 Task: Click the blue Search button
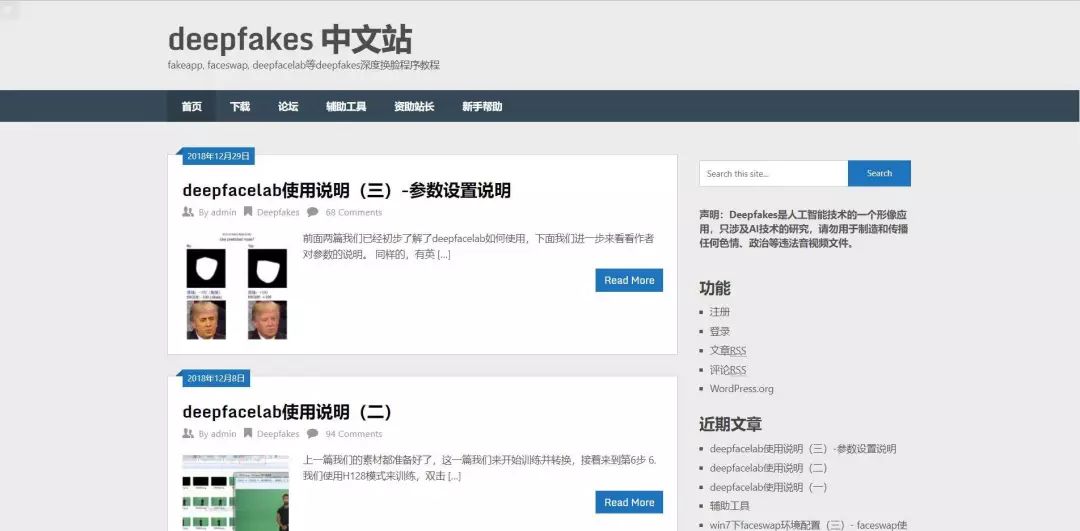point(879,174)
